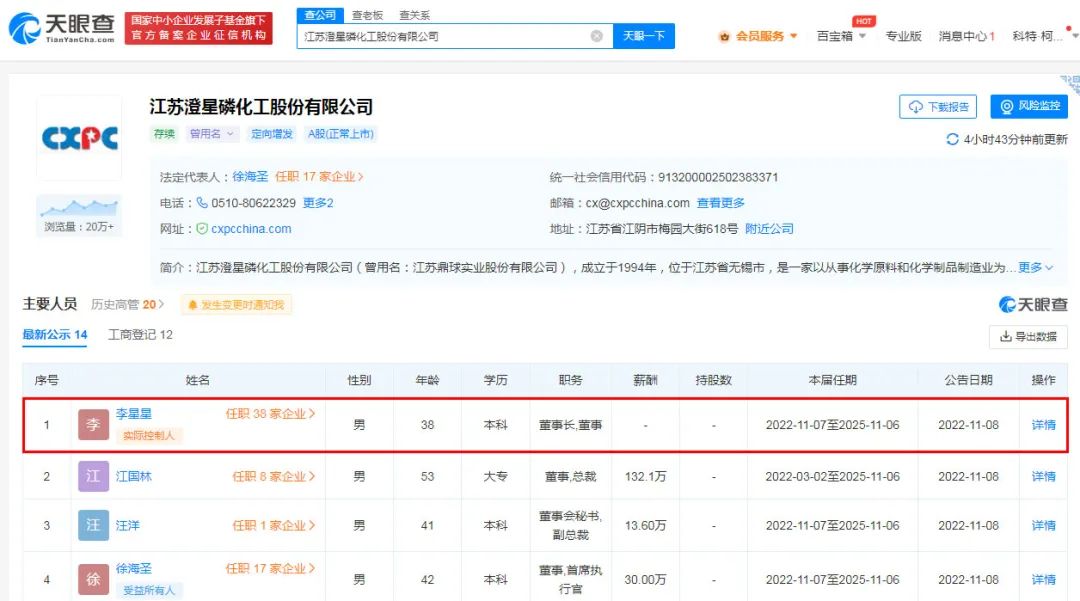Screen dimensions: 1080x601
Task: Click the 国家中小企业发展子基金 red banner
Action: (x=198, y=28)
